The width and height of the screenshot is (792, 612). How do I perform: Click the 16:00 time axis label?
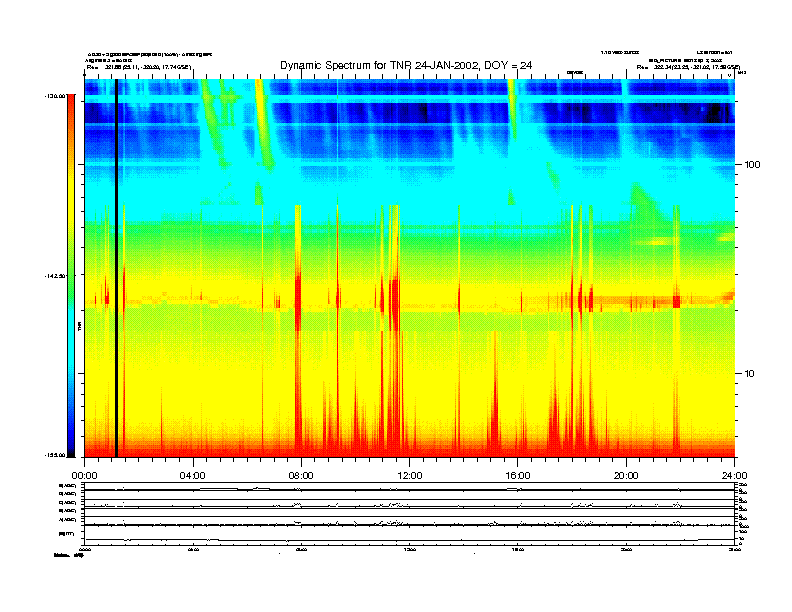click(518, 476)
